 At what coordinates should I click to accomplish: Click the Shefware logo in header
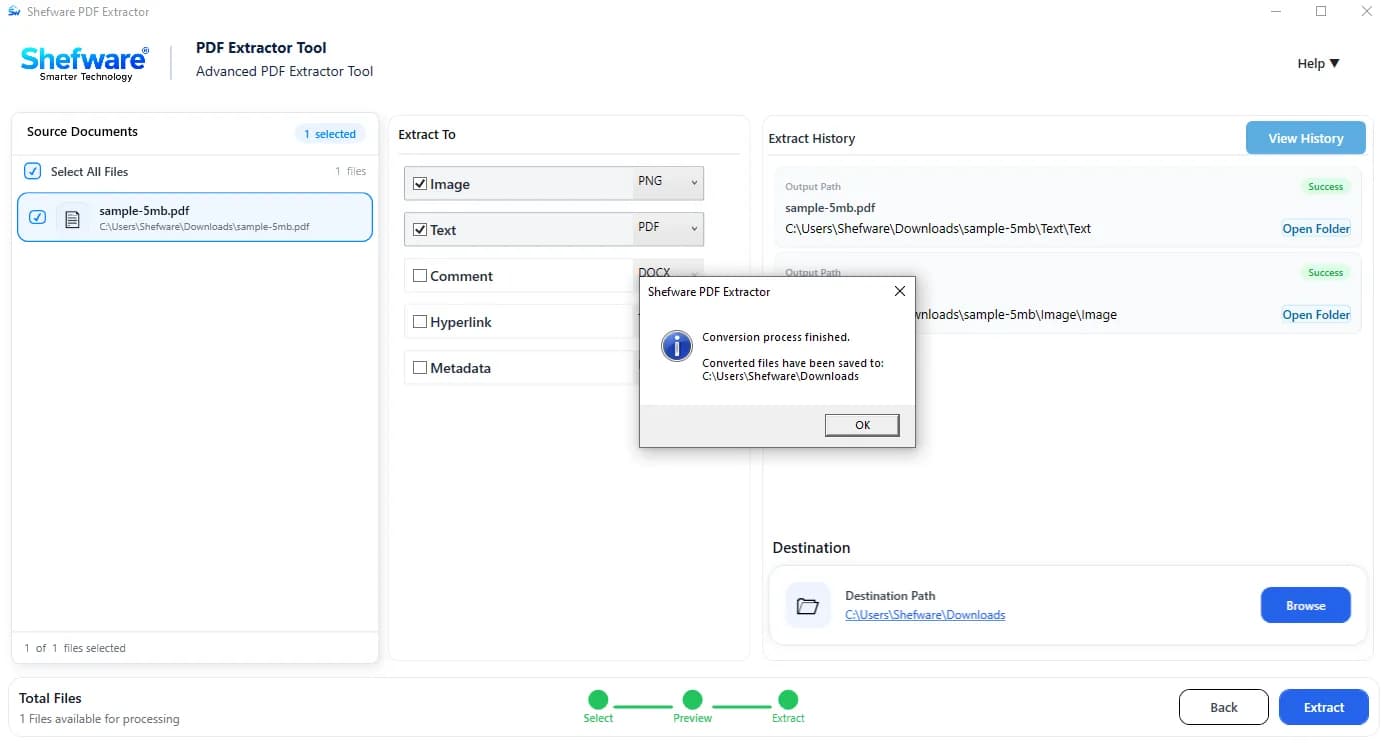[84, 63]
